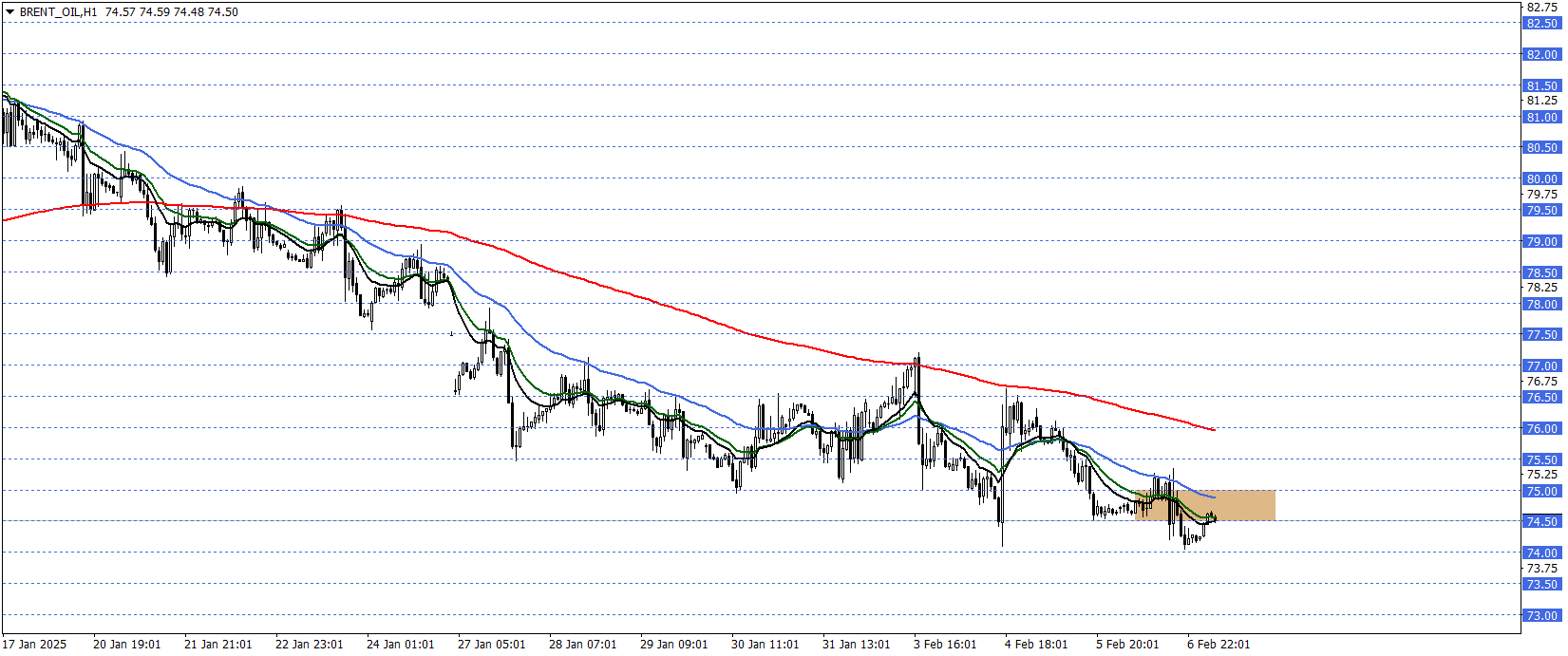Click the 82.00 price level label
Screen dimensions: 1568x656
1542,54
